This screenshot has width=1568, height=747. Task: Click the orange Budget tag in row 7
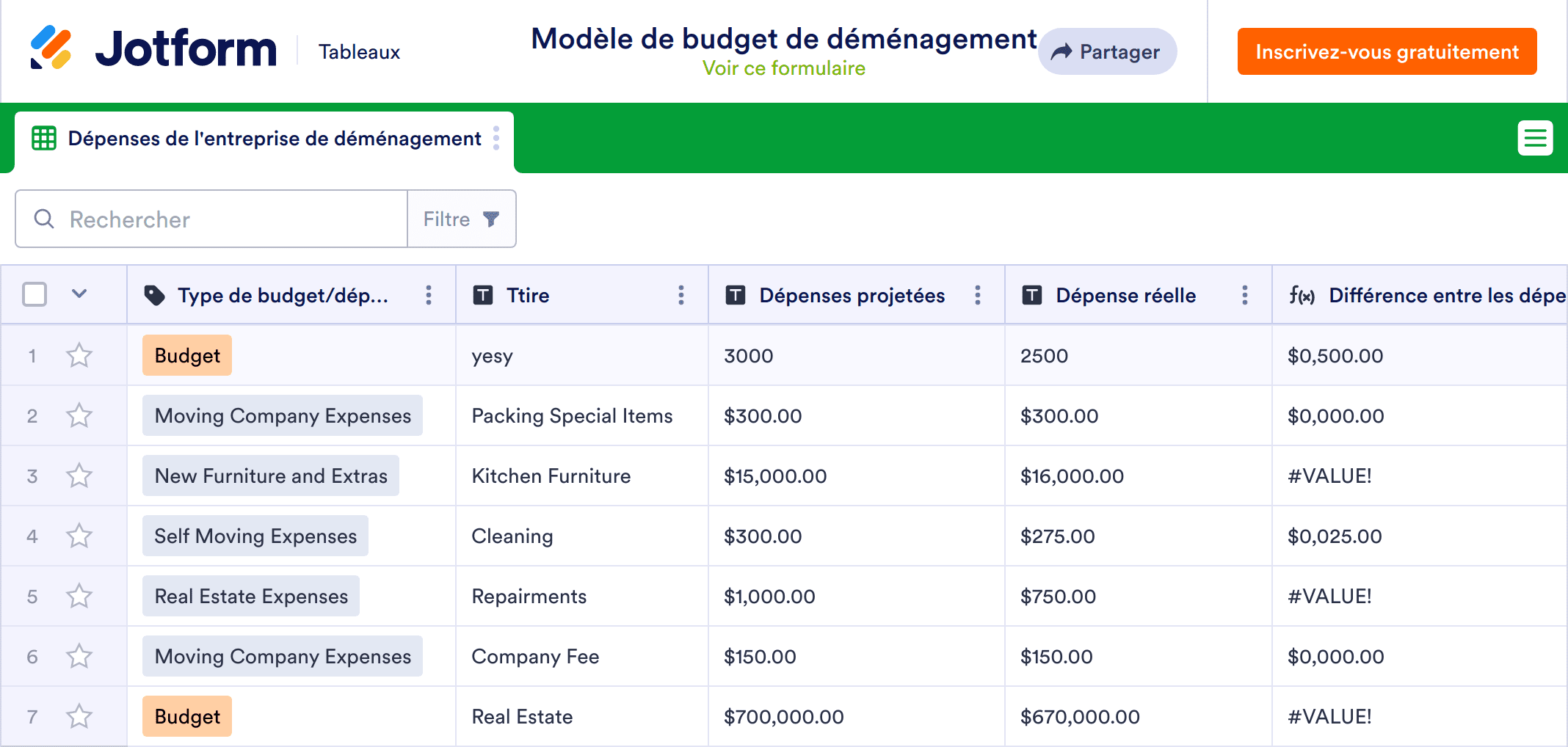(x=187, y=717)
